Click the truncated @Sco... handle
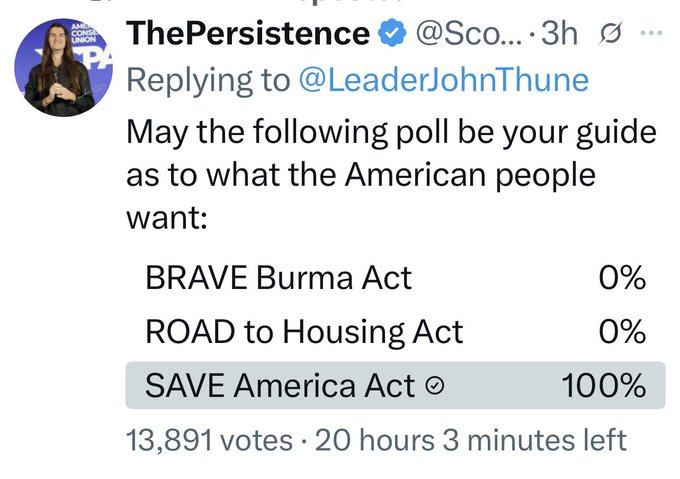 (468, 34)
